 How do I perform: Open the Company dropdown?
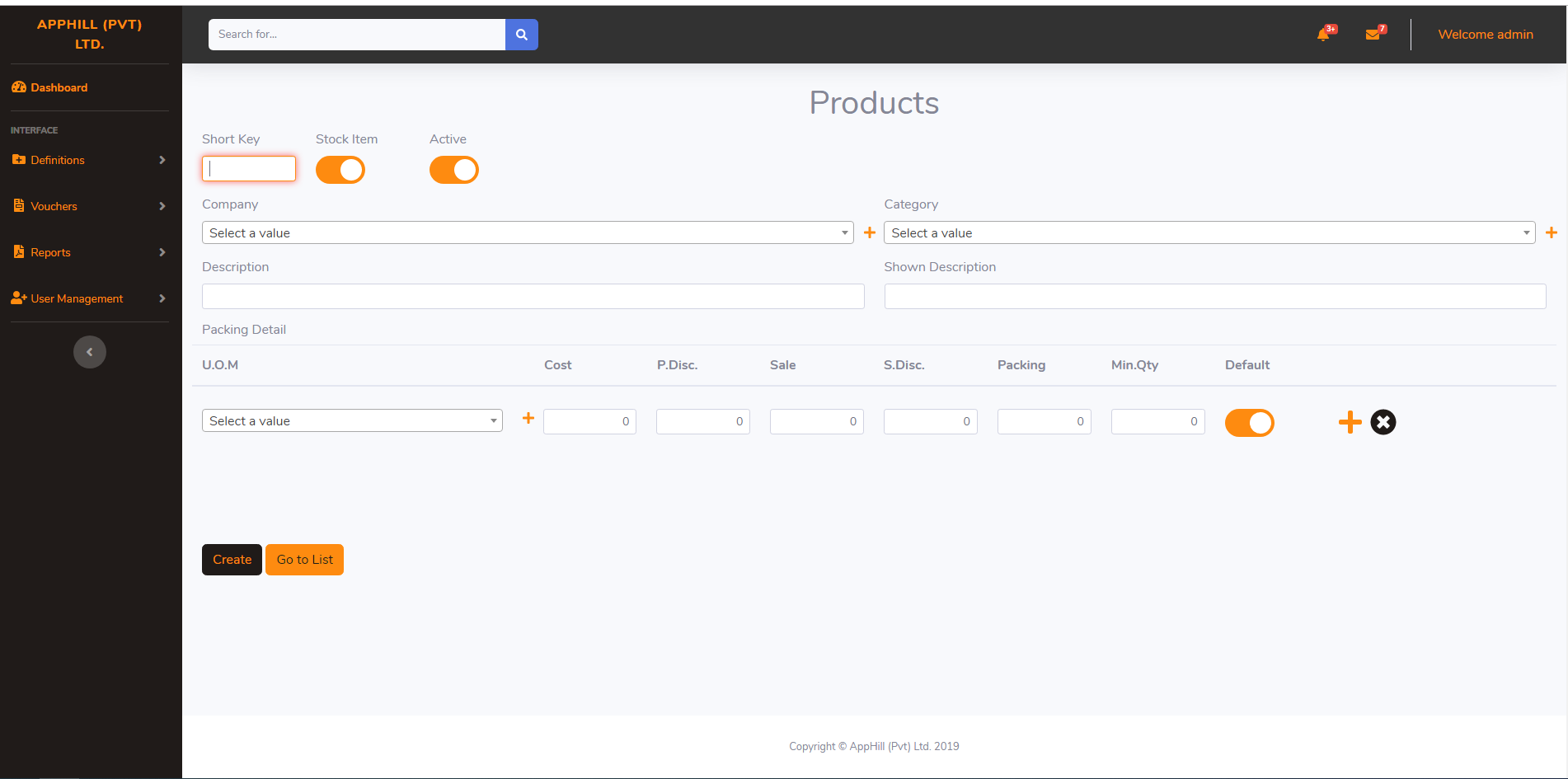tap(528, 233)
